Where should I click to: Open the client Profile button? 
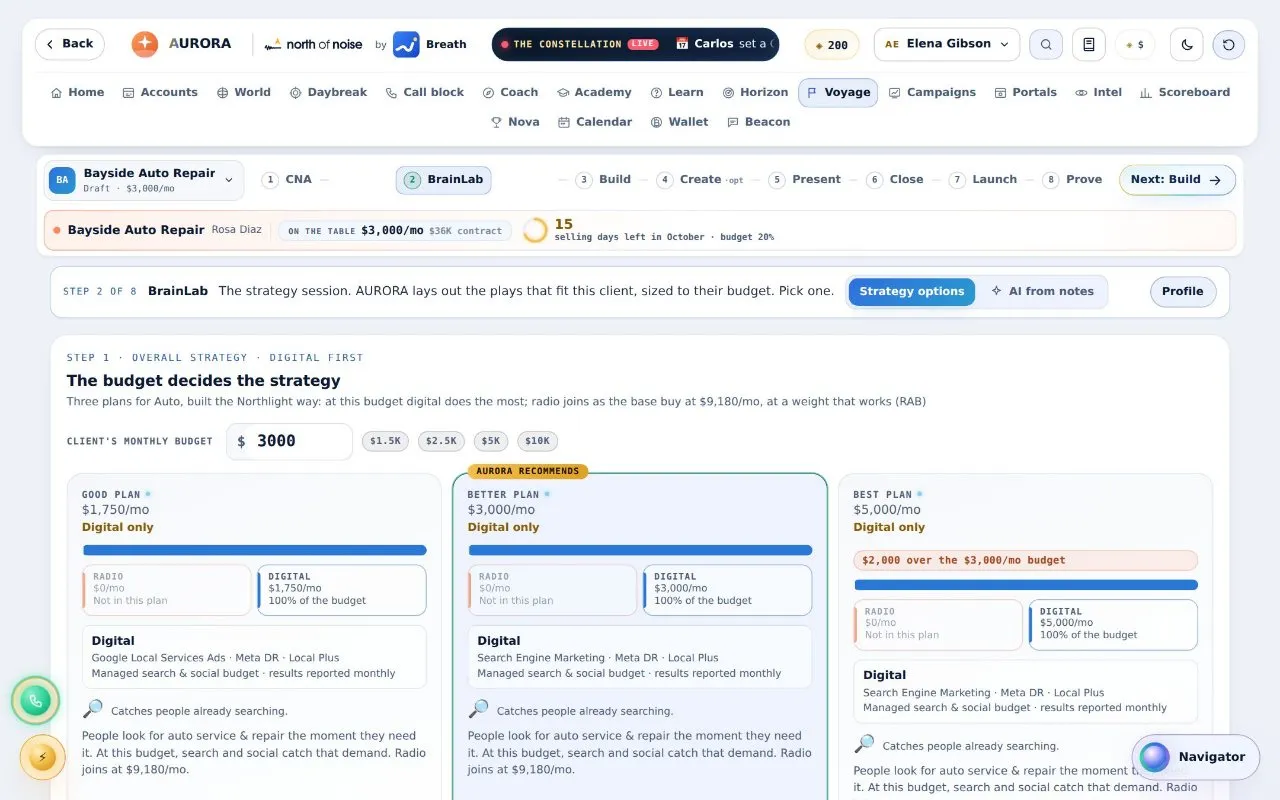(1183, 292)
